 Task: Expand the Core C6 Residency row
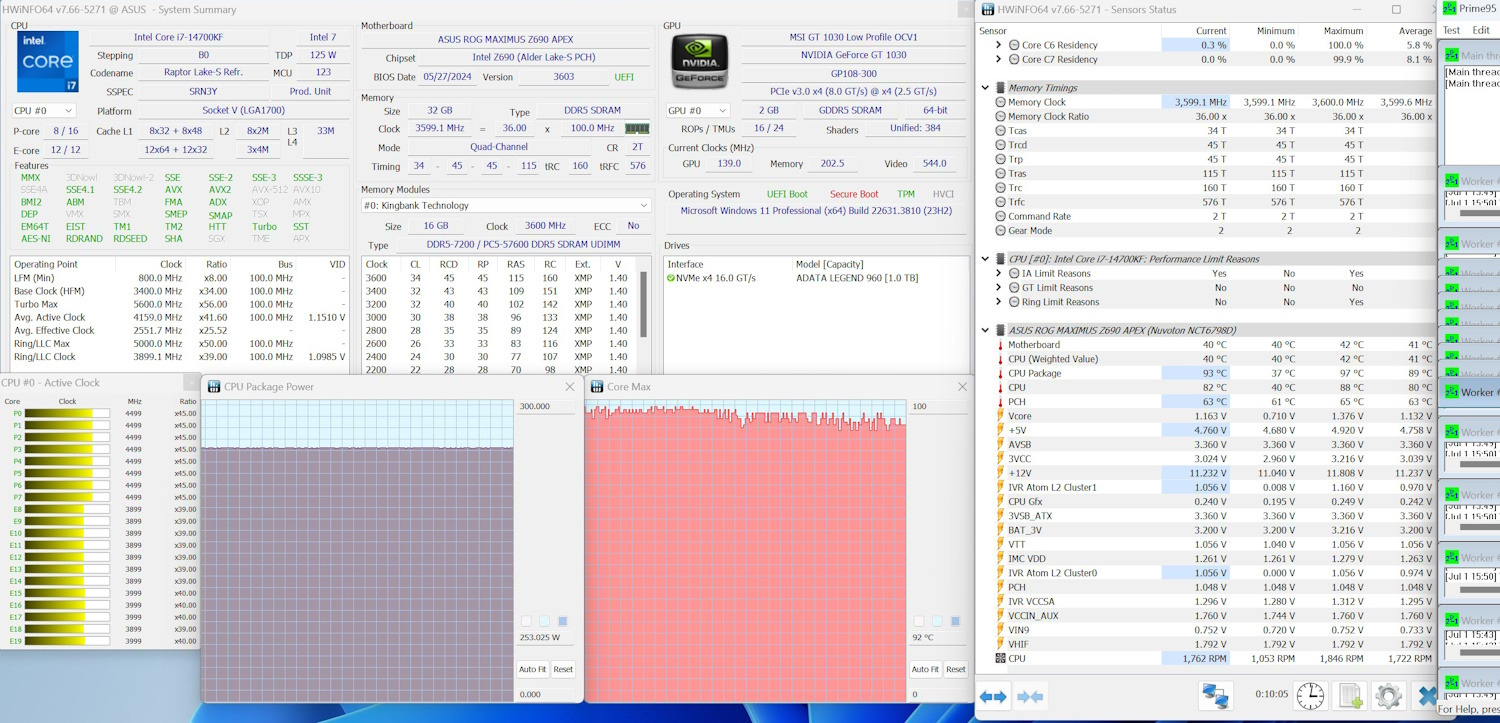tap(998, 45)
